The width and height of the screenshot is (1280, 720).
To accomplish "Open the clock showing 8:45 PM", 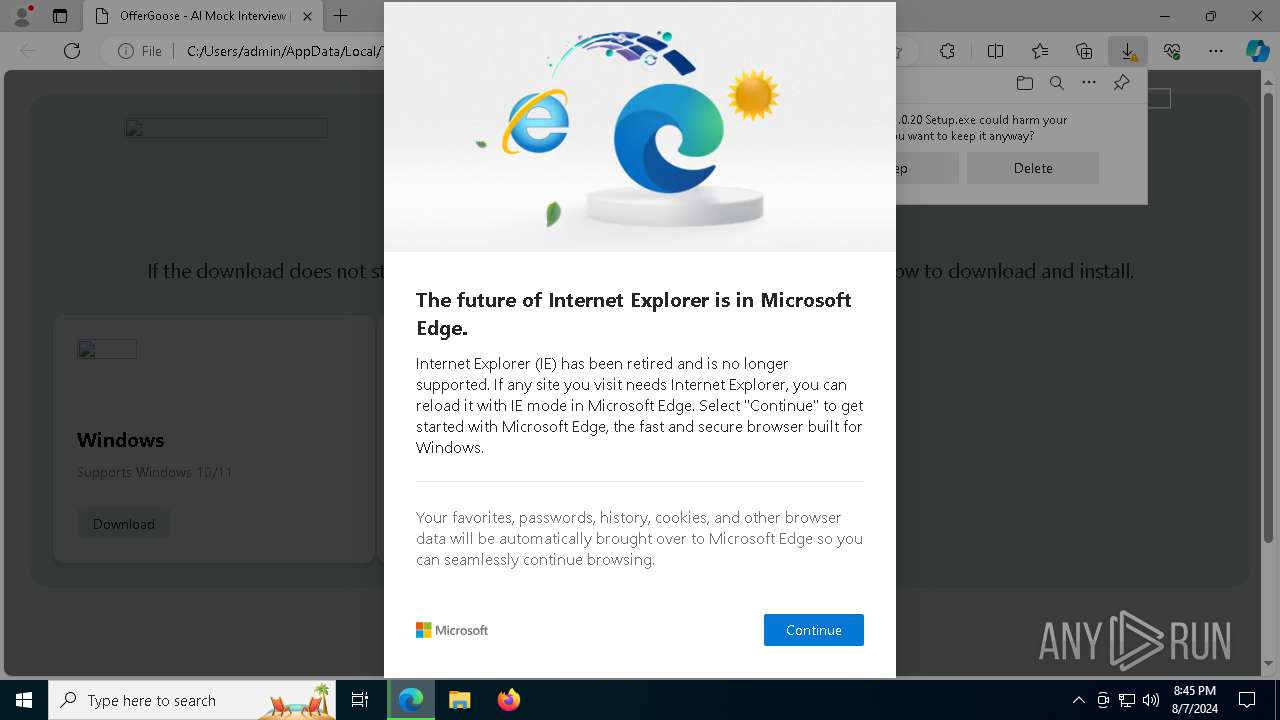I will pos(1194,700).
